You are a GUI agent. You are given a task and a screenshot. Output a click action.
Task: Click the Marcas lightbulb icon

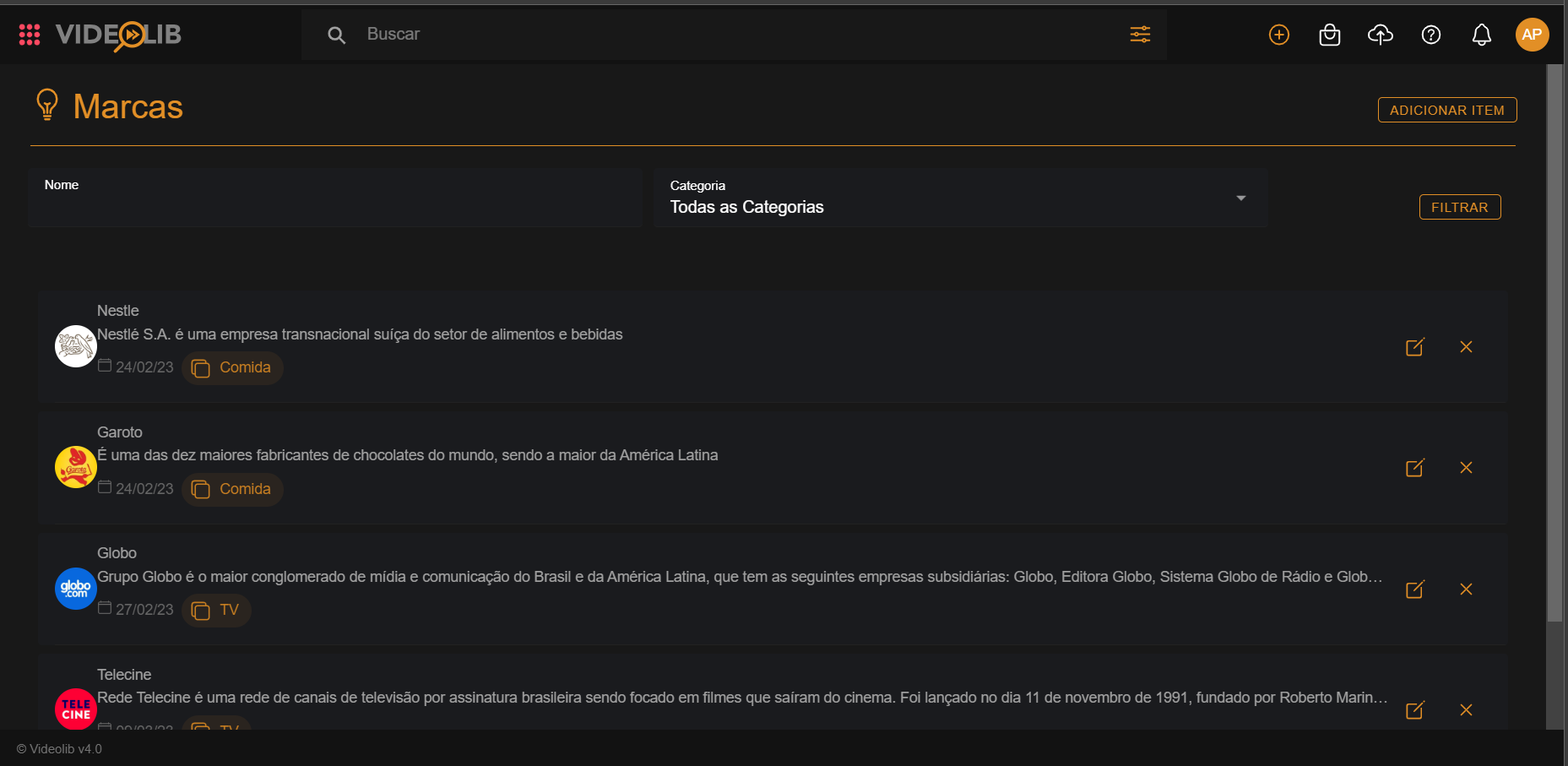(x=47, y=106)
